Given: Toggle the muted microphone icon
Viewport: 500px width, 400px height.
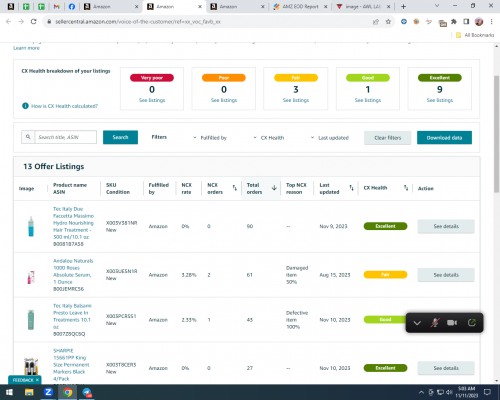Looking at the screenshot, I should pyautogui.click(x=435, y=323).
